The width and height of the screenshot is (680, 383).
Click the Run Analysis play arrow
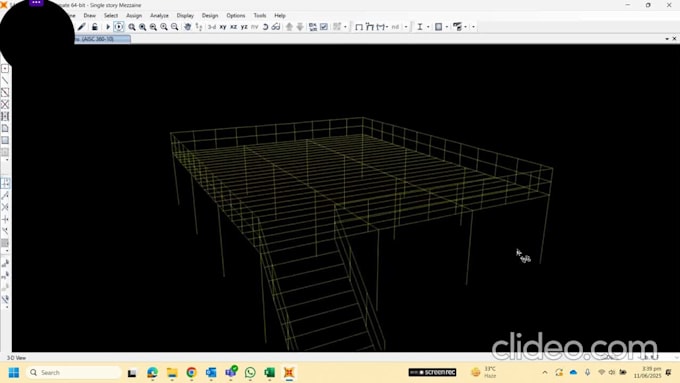pyautogui.click(x=108, y=27)
